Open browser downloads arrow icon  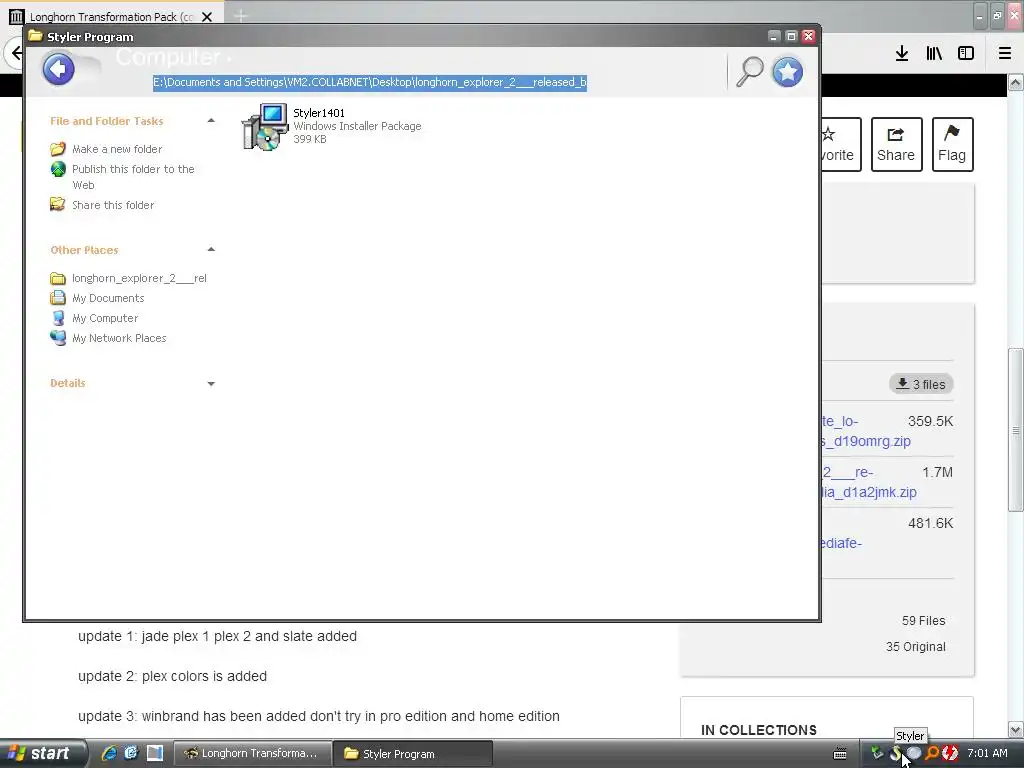[x=902, y=54]
